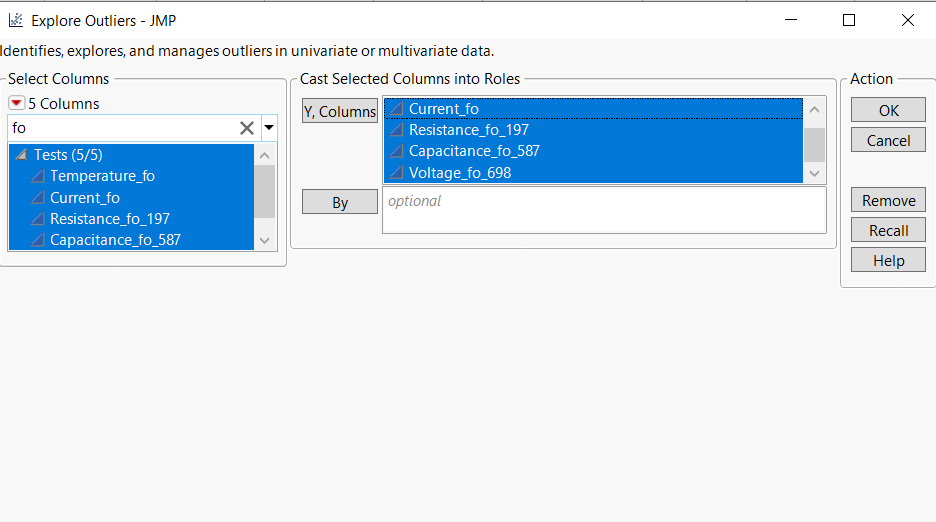Viewport: 936px width, 522px height.
Task: Click the column search input field
Action: point(120,128)
